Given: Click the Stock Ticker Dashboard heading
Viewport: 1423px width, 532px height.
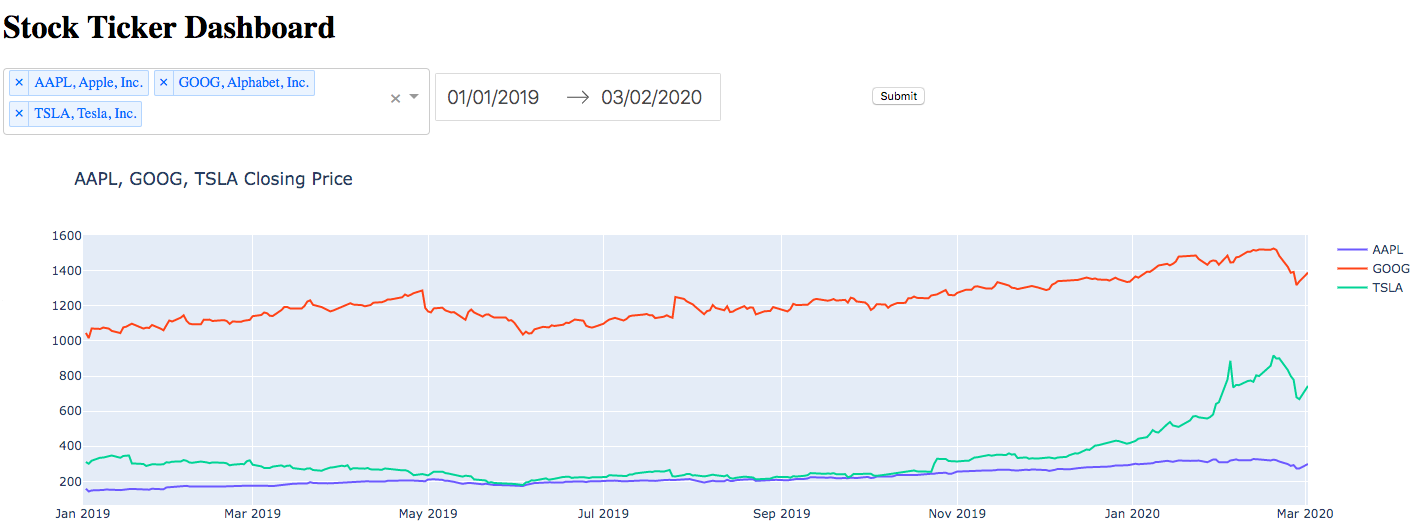Looking at the screenshot, I should pyautogui.click(x=169, y=27).
